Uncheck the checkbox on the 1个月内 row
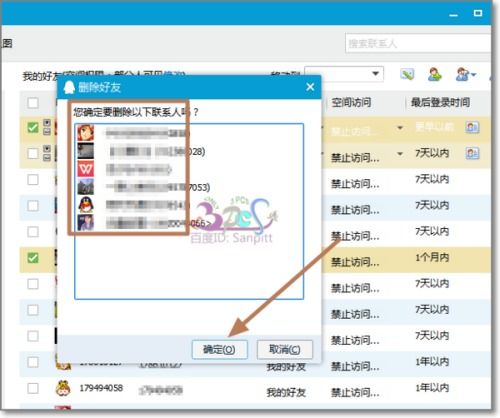The image size is (500, 418). [33, 258]
